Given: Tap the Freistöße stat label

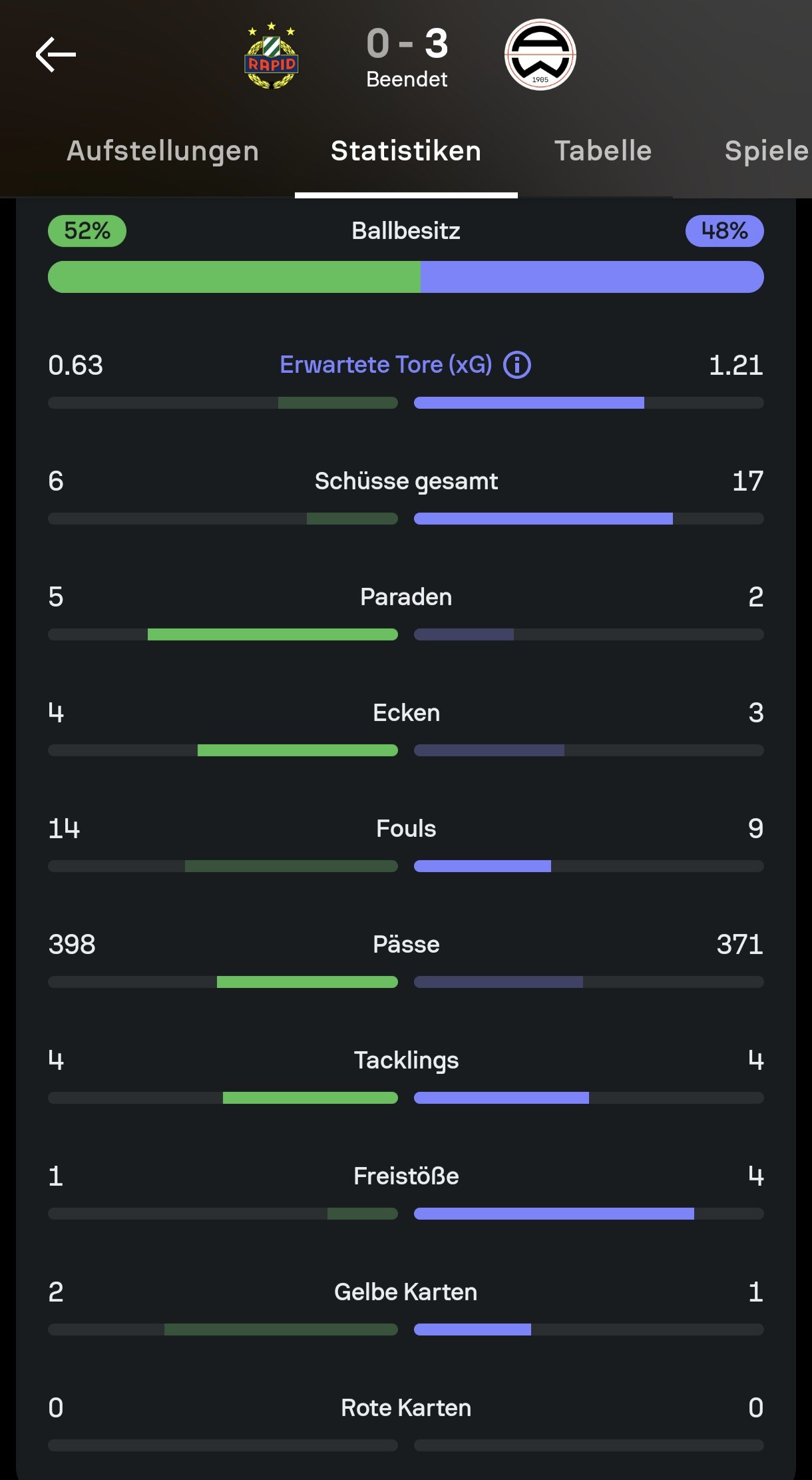Looking at the screenshot, I should coord(406,1176).
